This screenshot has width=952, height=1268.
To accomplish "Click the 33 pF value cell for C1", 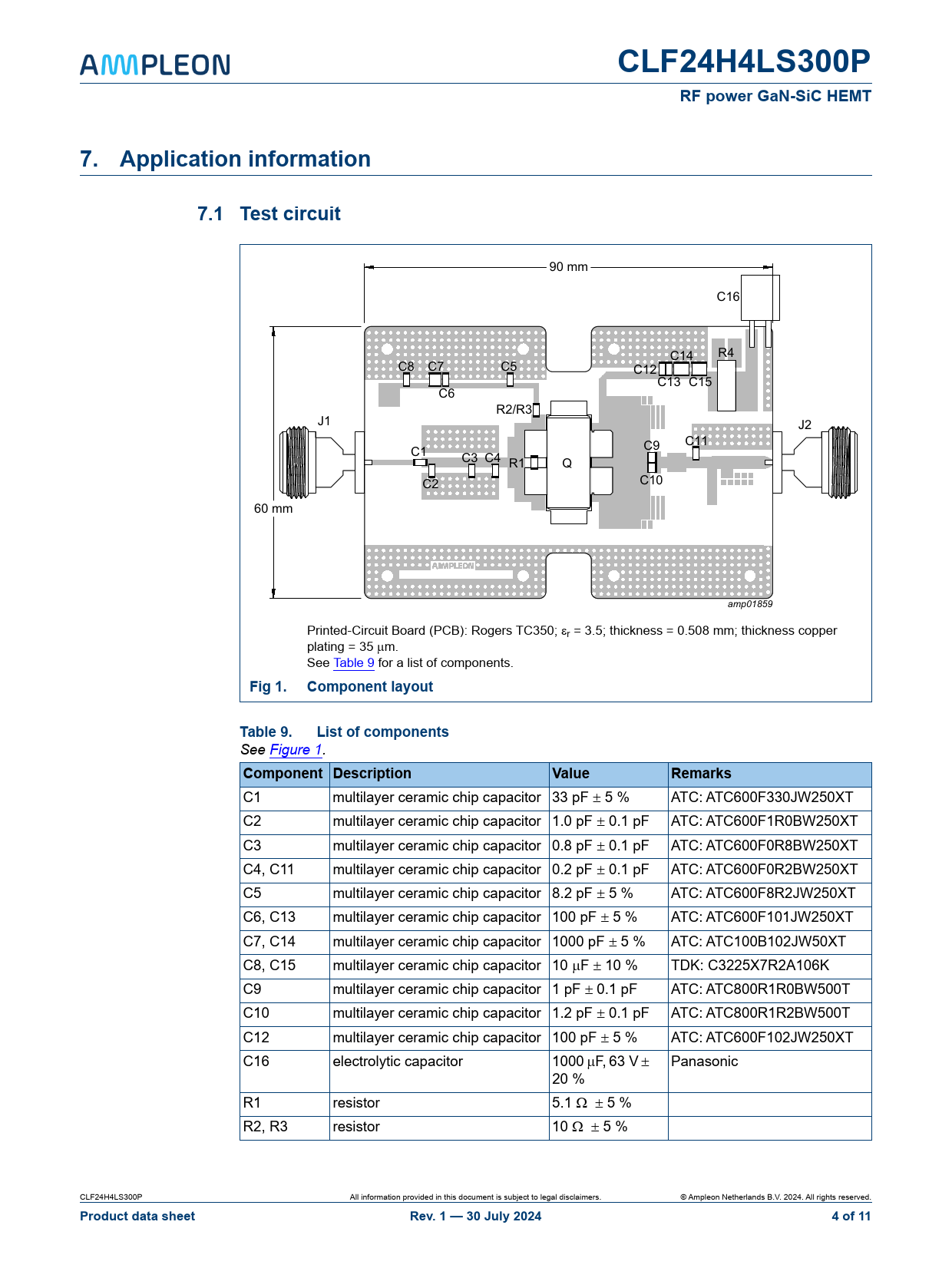I will 590,797.
